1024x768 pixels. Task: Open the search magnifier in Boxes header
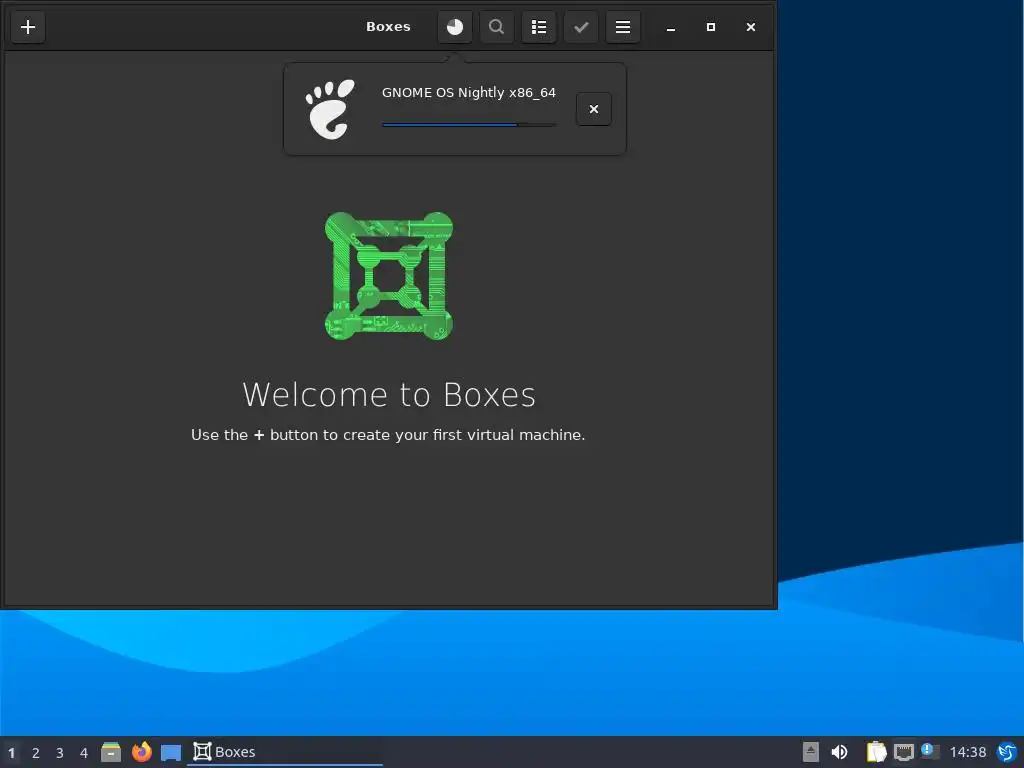[496, 27]
